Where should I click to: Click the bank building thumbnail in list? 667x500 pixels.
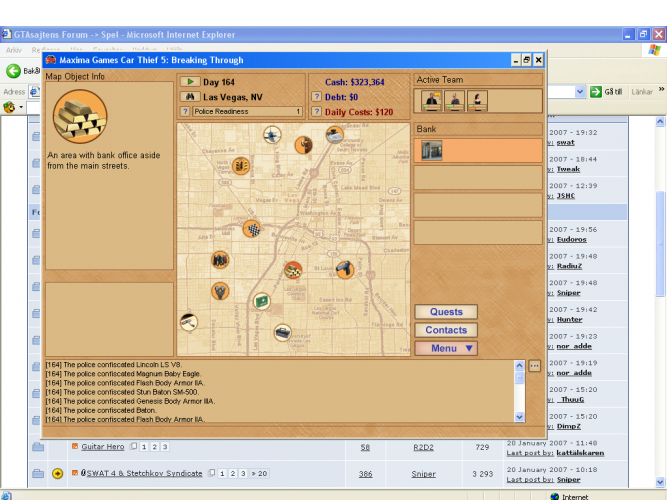[431, 150]
